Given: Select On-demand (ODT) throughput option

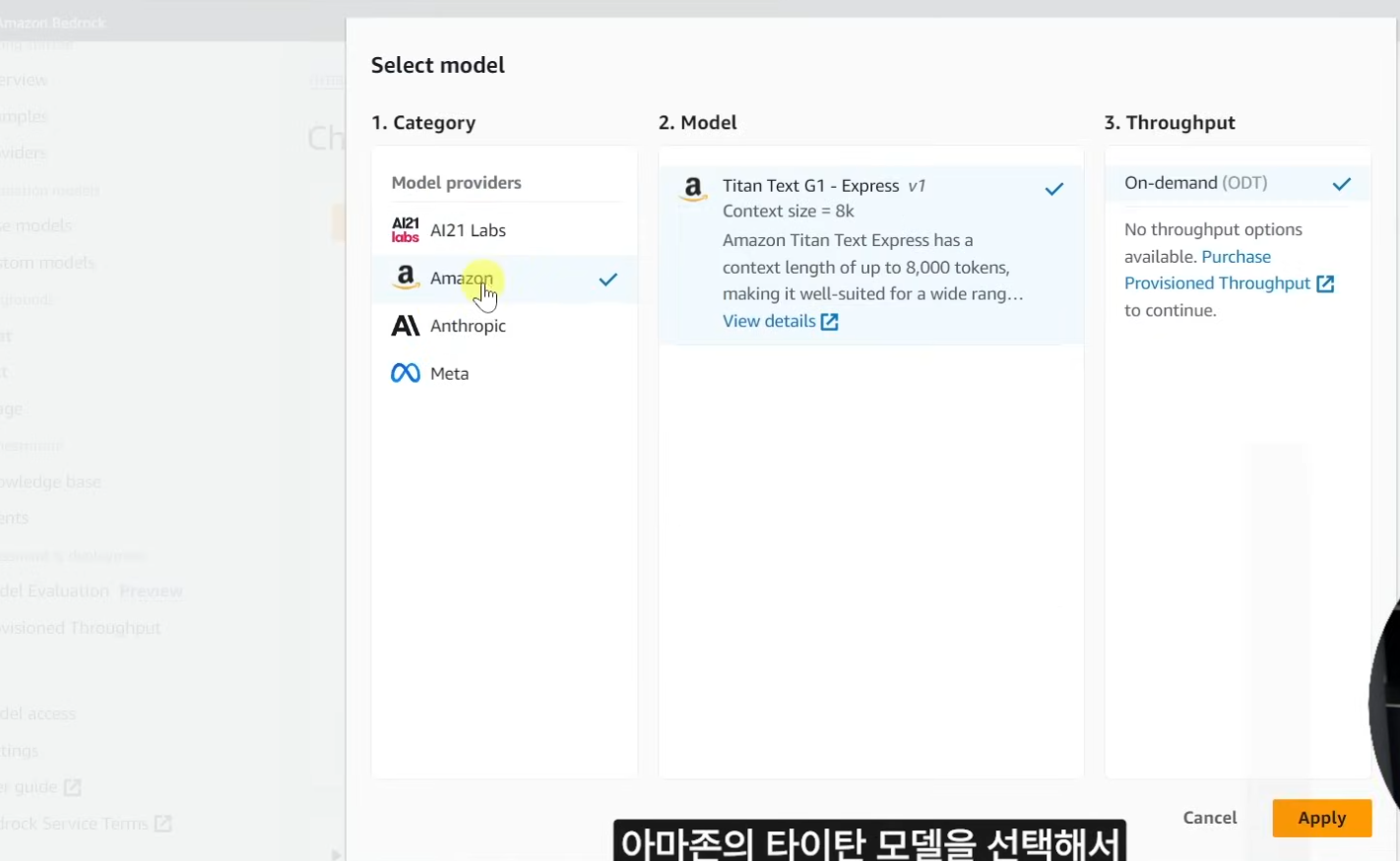Looking at the screenshot, I should coord(1238,183).
